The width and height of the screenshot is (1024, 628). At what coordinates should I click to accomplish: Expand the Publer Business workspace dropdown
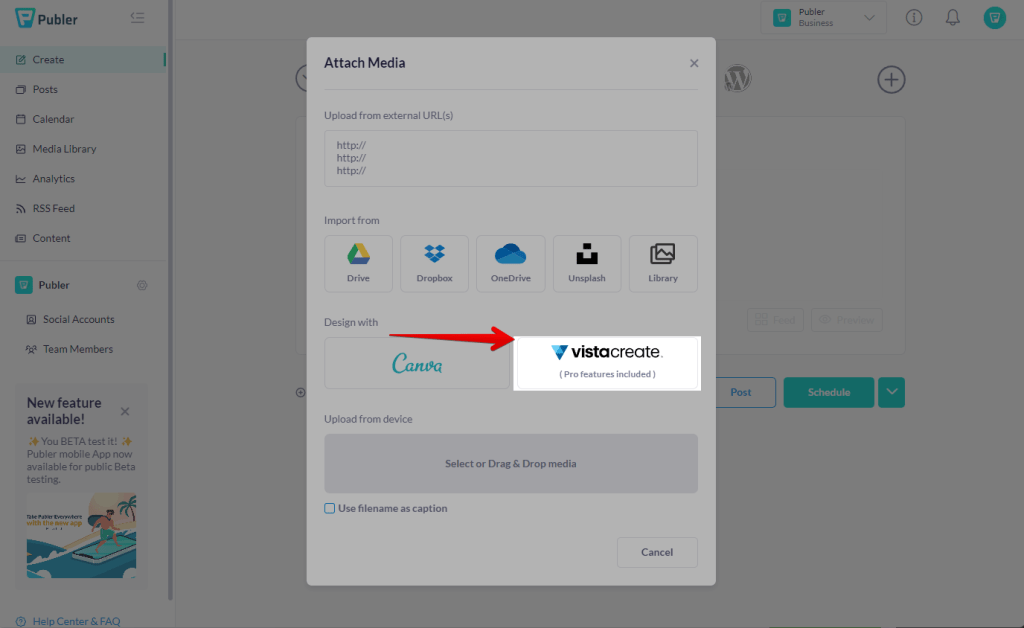(x=824, y=18)
